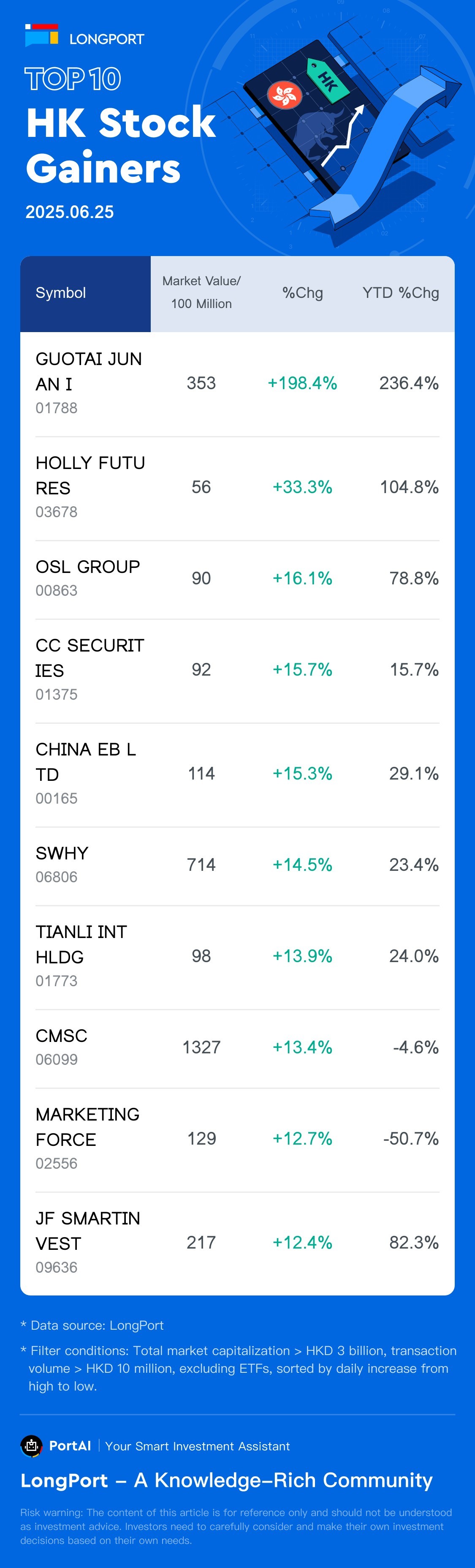Click the YTD %Chg column header
Screen dimensions: 475x1568
click(x=400, y=293)
